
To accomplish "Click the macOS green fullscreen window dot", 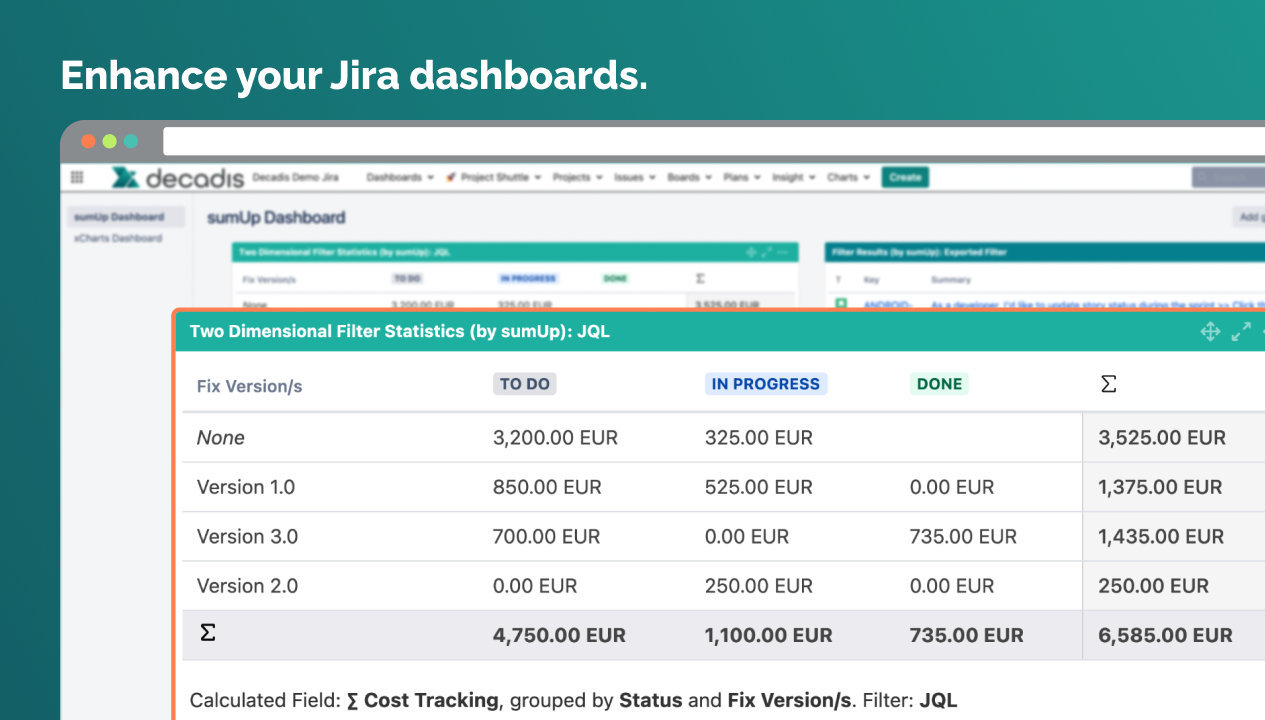I will (x=130, y=141).
